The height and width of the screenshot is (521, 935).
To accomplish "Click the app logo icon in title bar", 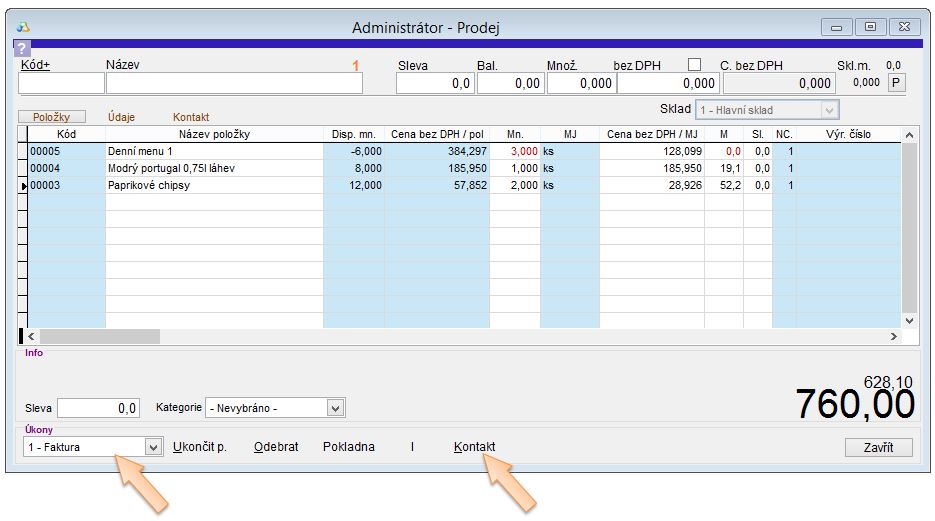I will pos(23,27).
